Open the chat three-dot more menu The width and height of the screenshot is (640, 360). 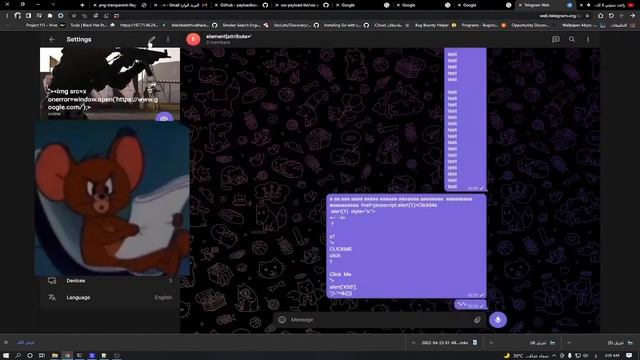pos(588,39)
